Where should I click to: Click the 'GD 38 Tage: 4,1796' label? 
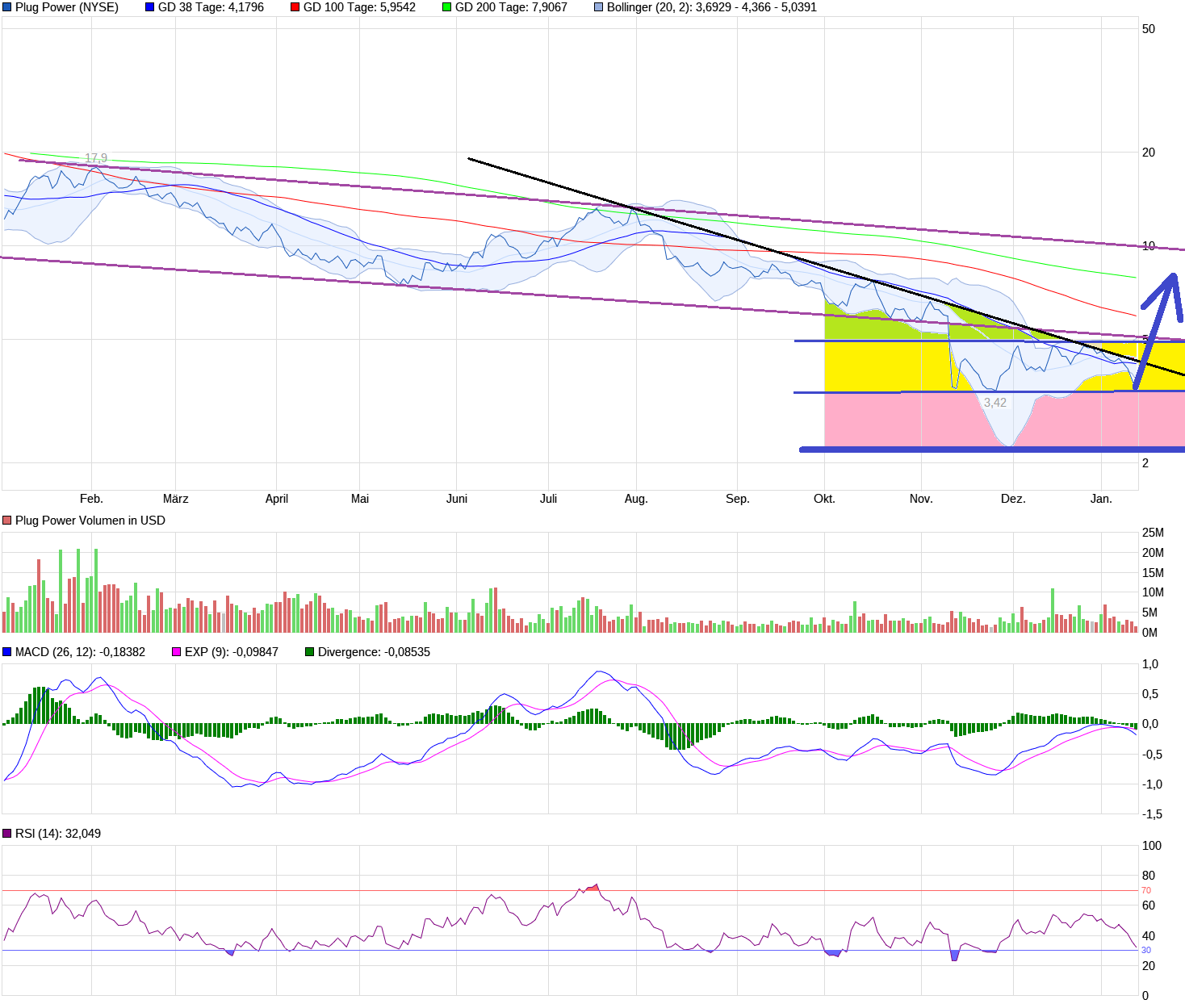211,7
